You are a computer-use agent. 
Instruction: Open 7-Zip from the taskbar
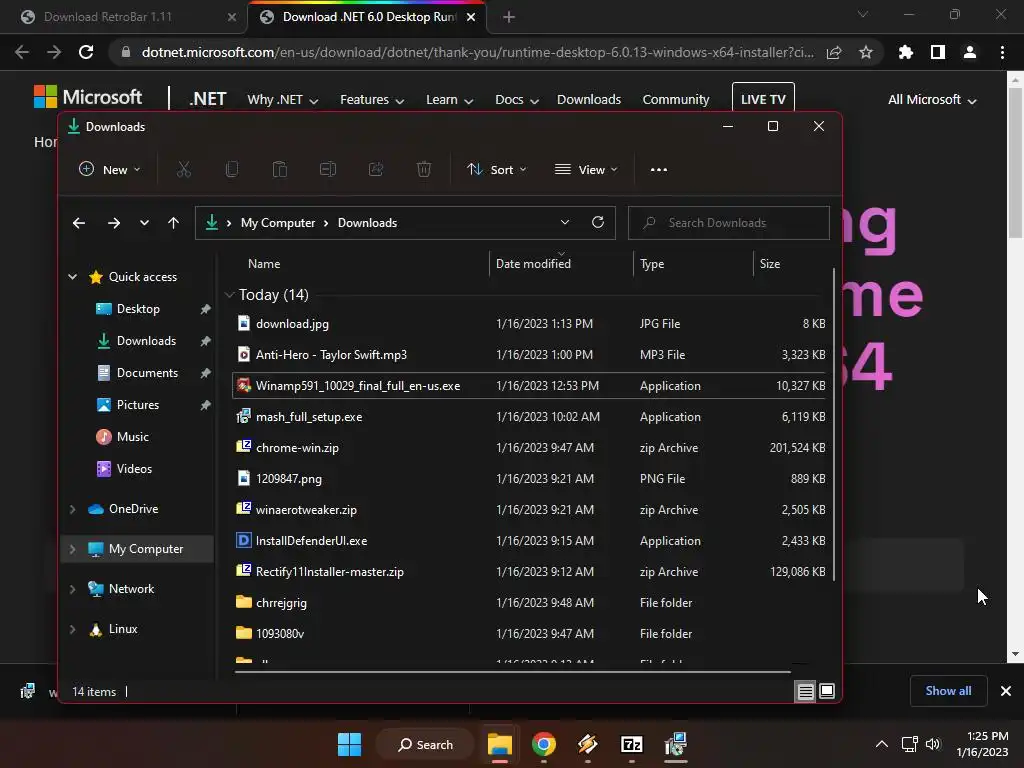coord(632,744)
